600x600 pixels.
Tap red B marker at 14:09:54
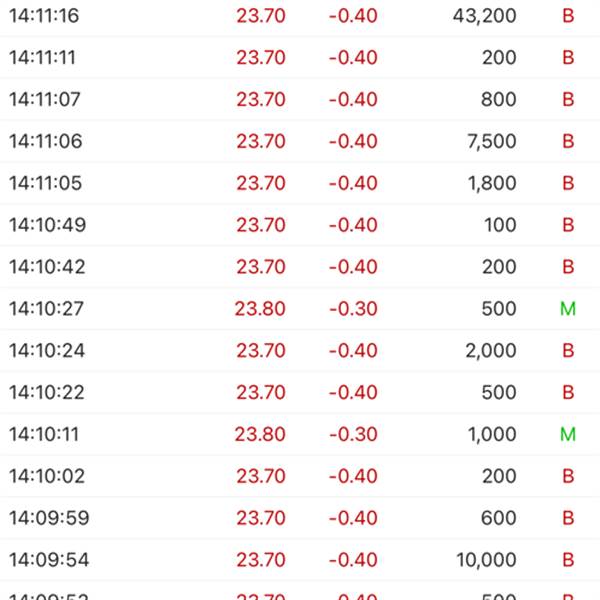(x=568, y=560)
